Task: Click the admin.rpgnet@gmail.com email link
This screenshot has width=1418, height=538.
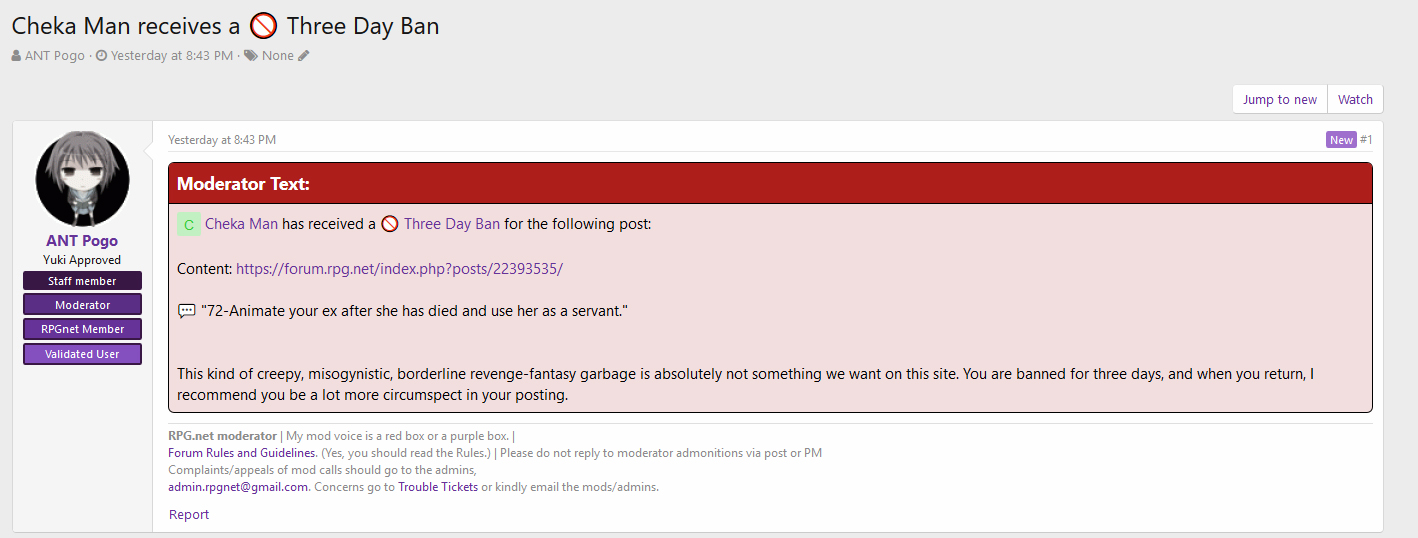Action: [239, 487]
